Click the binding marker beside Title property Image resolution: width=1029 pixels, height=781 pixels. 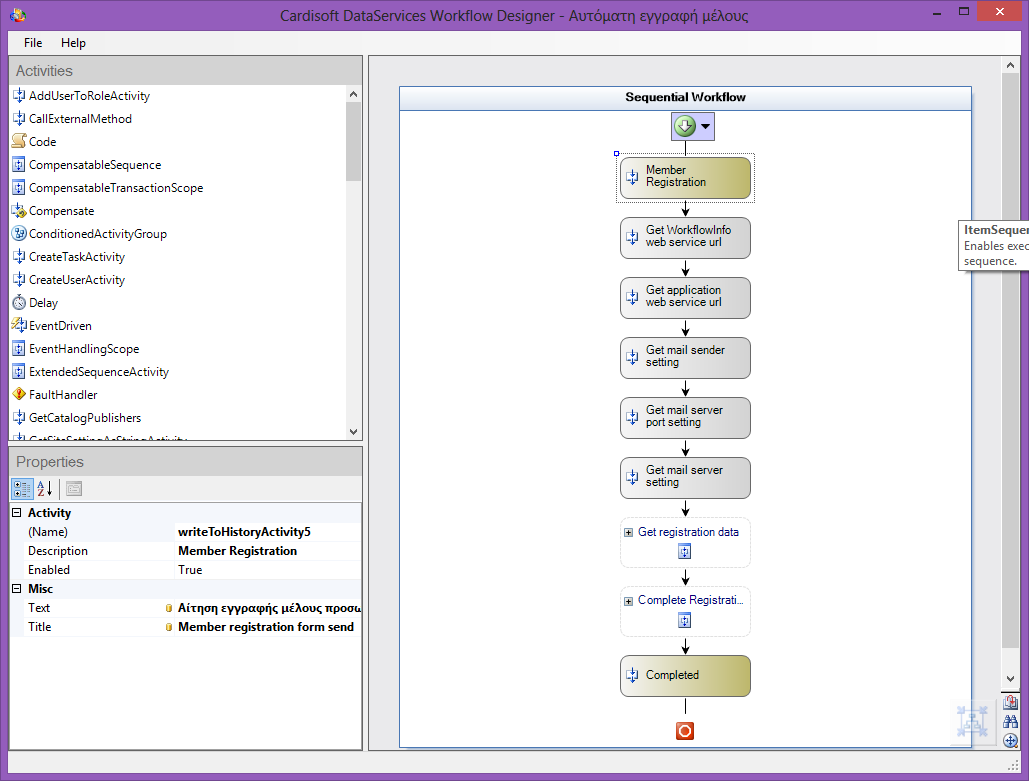[x=169, y=627]
